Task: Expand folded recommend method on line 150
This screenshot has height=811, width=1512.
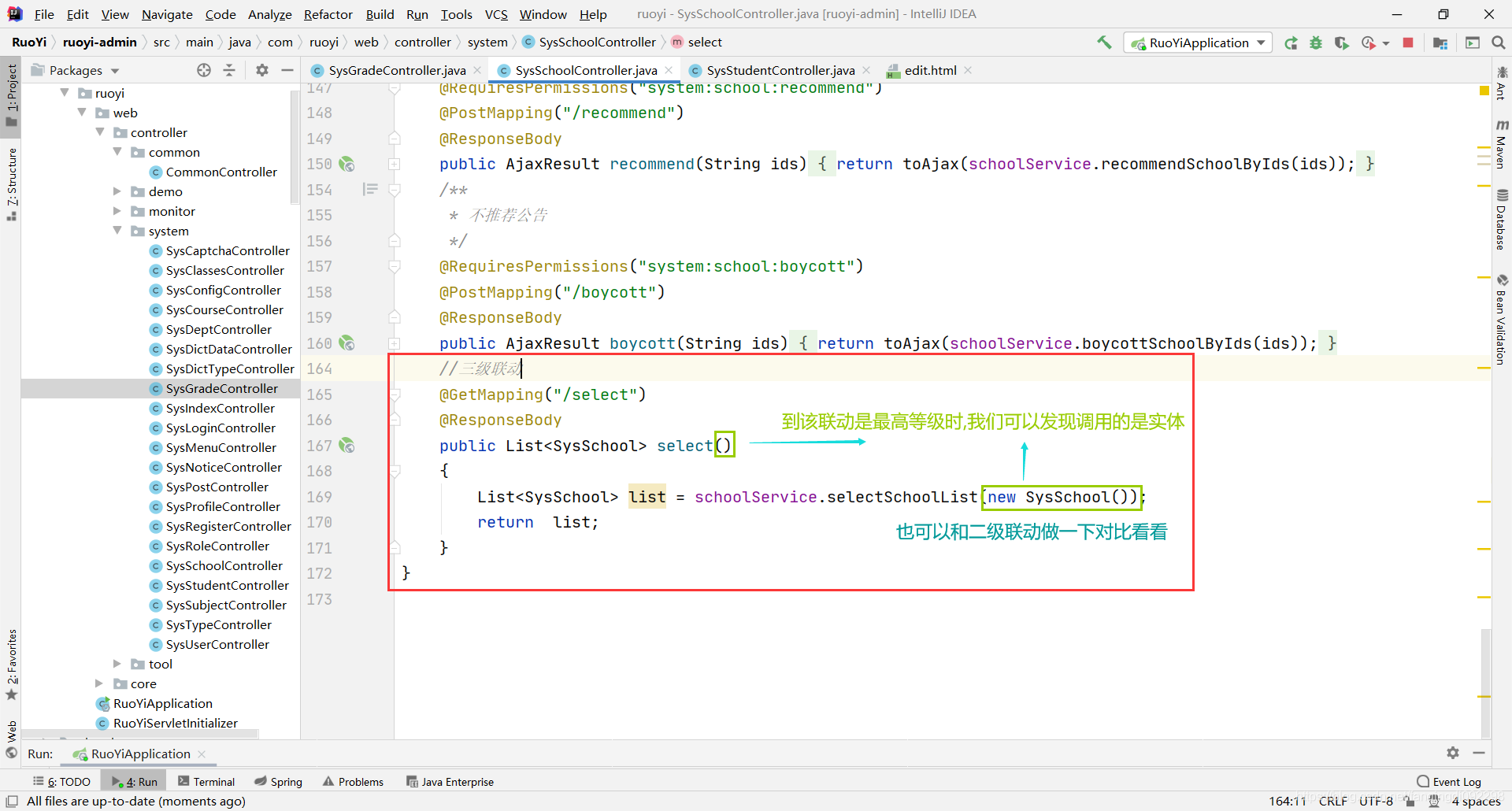Action: tap(395, 164)
